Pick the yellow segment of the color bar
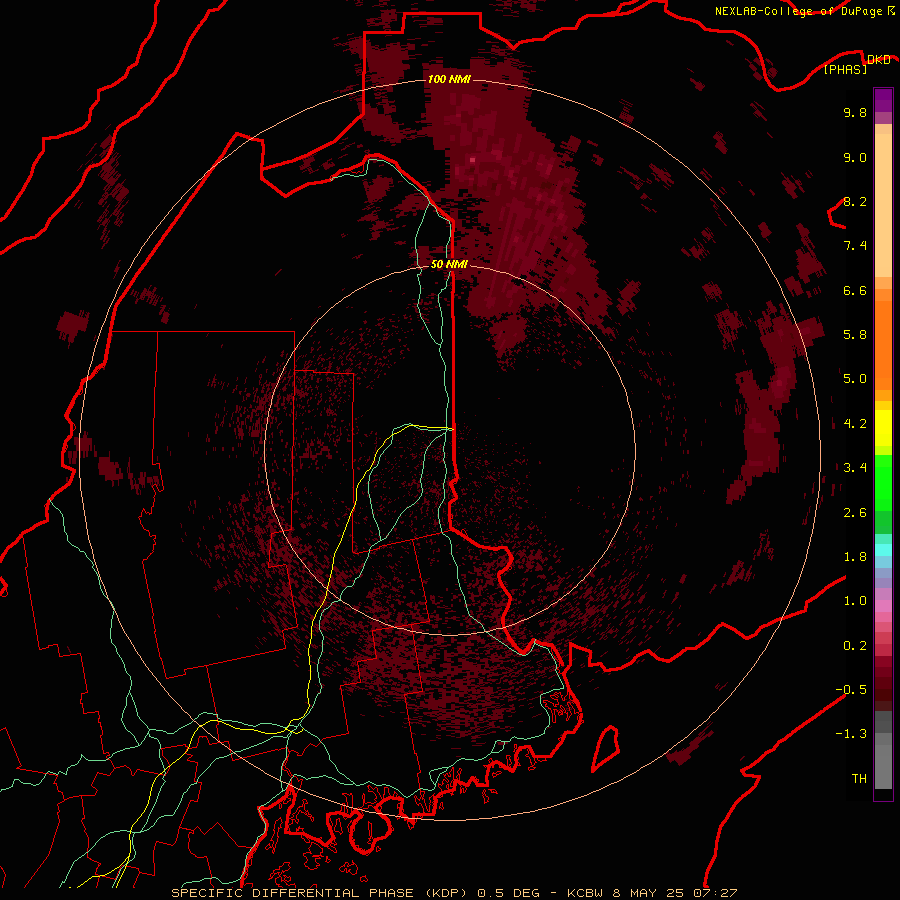This screenshot has height=900, width=900. (883, 428)
